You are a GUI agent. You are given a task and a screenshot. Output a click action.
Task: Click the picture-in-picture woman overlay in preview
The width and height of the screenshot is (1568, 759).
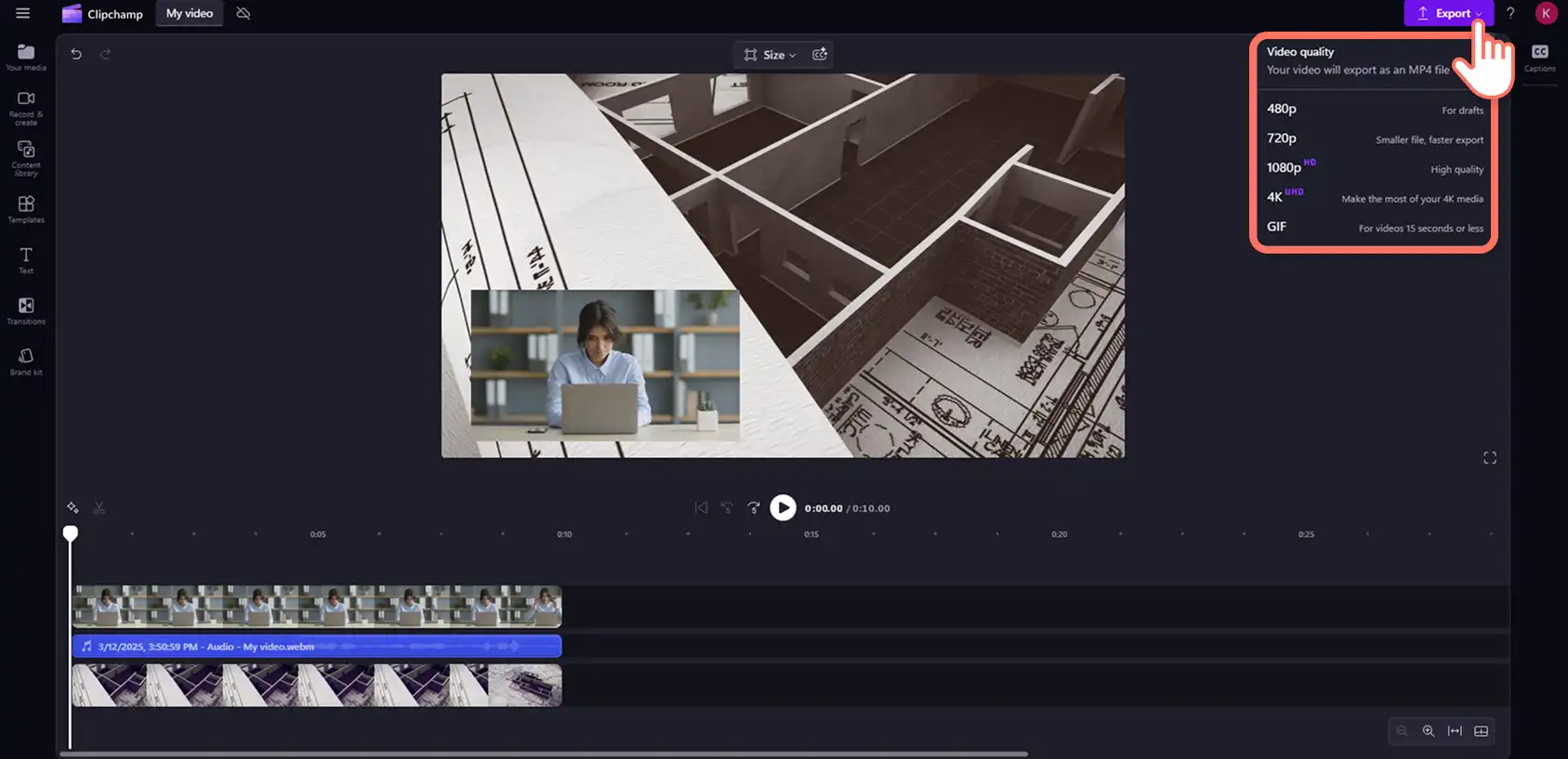pyautogui.click(x=605, y=364)
